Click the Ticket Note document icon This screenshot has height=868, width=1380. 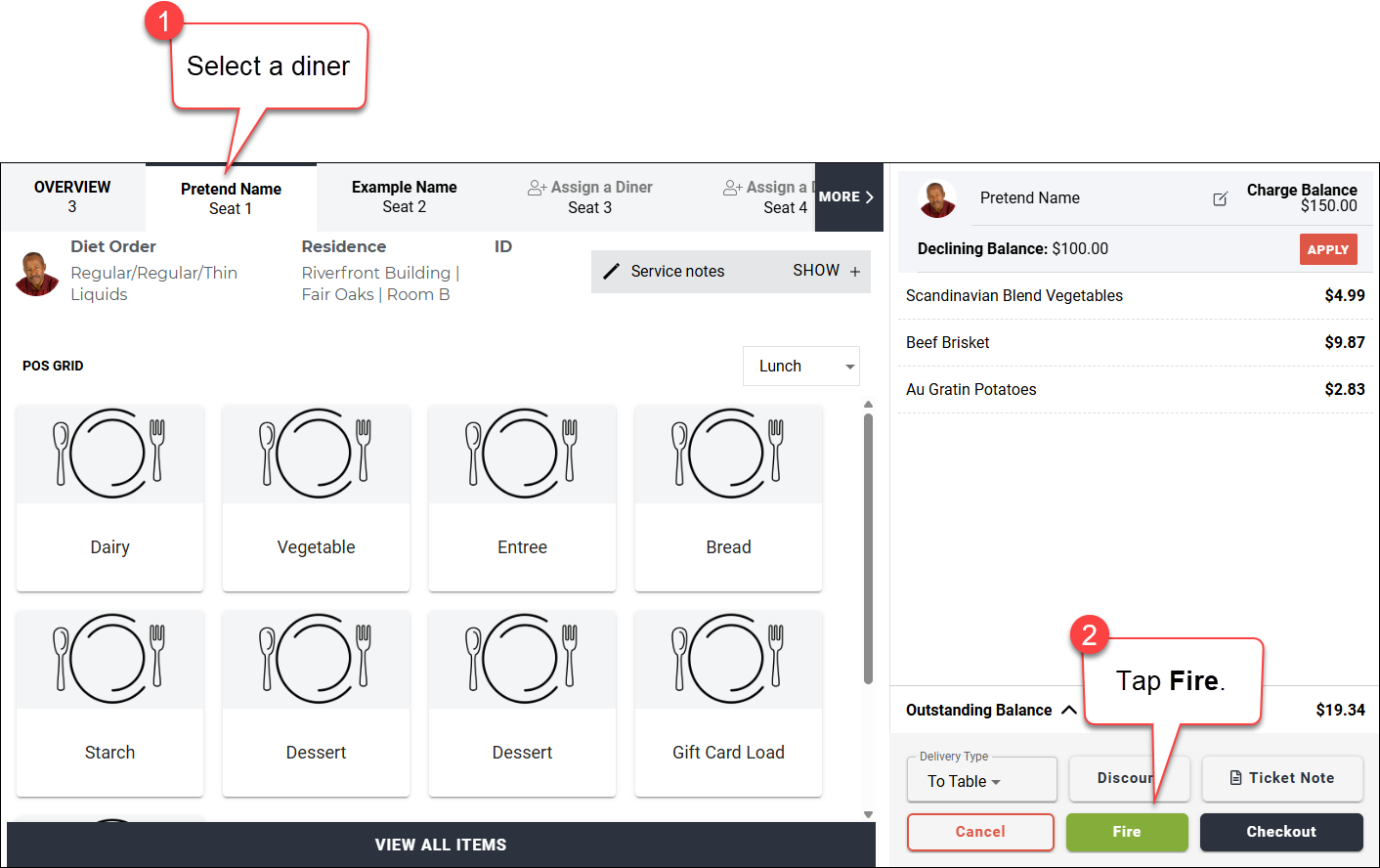coord(1236,778)
